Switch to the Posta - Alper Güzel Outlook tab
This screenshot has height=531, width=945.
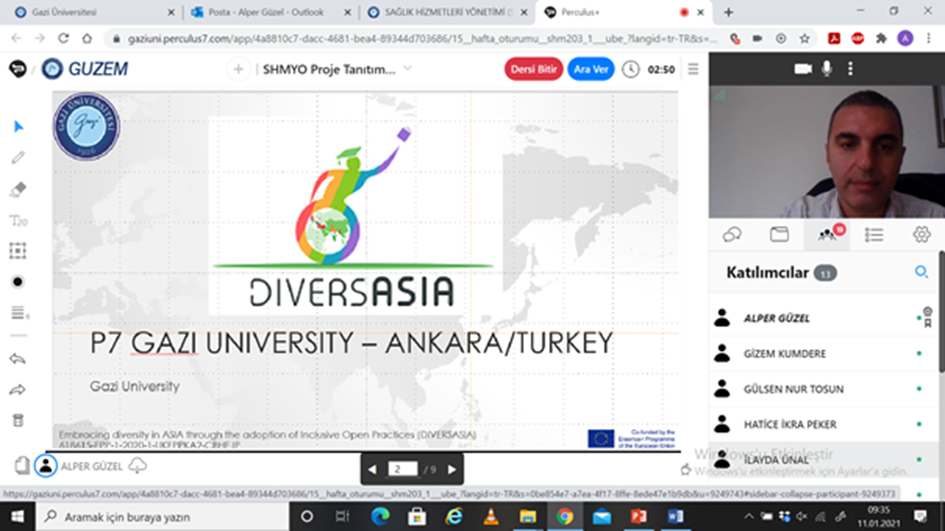click(x=266, y=12)
